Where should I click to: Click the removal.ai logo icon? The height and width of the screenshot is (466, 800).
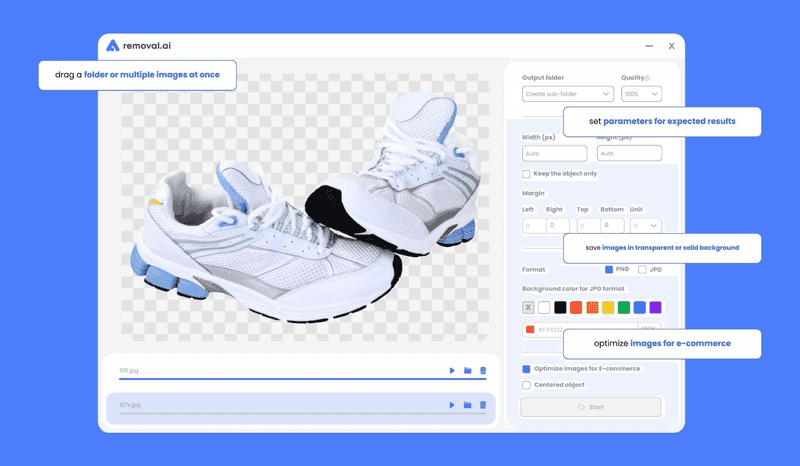pos(112,45)
